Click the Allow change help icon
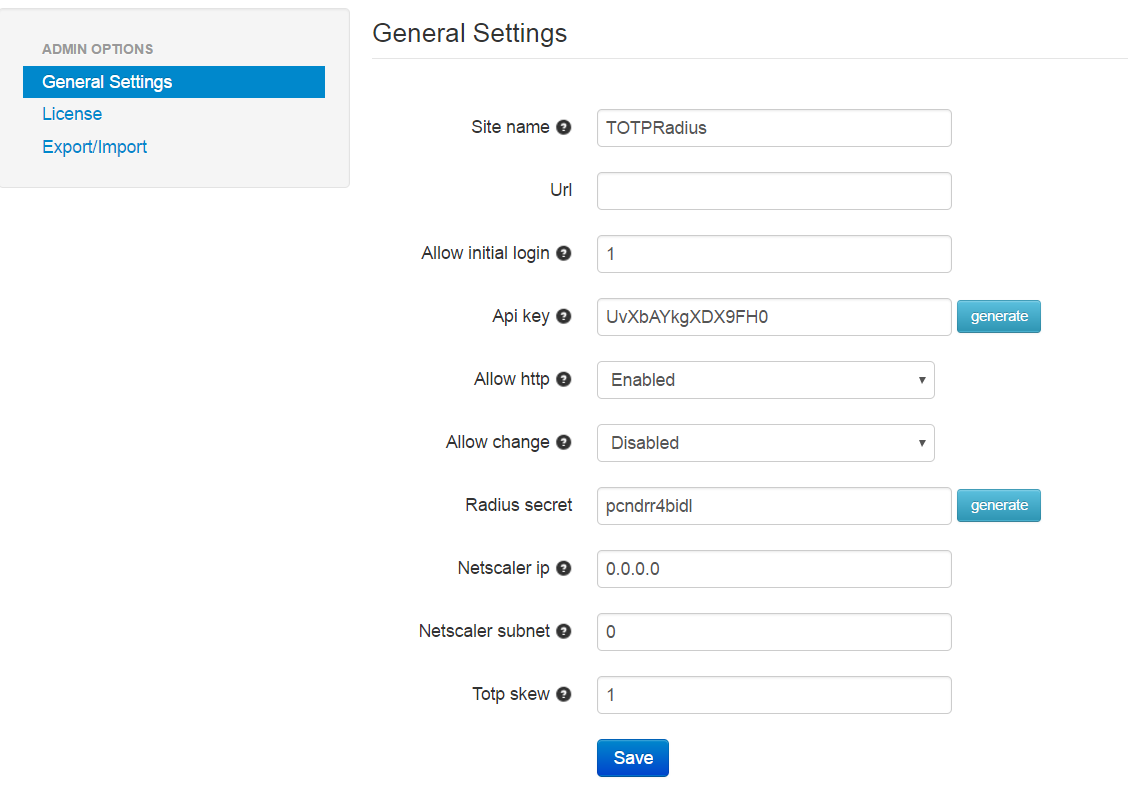1128x799 pixels. tap(564, 442)
